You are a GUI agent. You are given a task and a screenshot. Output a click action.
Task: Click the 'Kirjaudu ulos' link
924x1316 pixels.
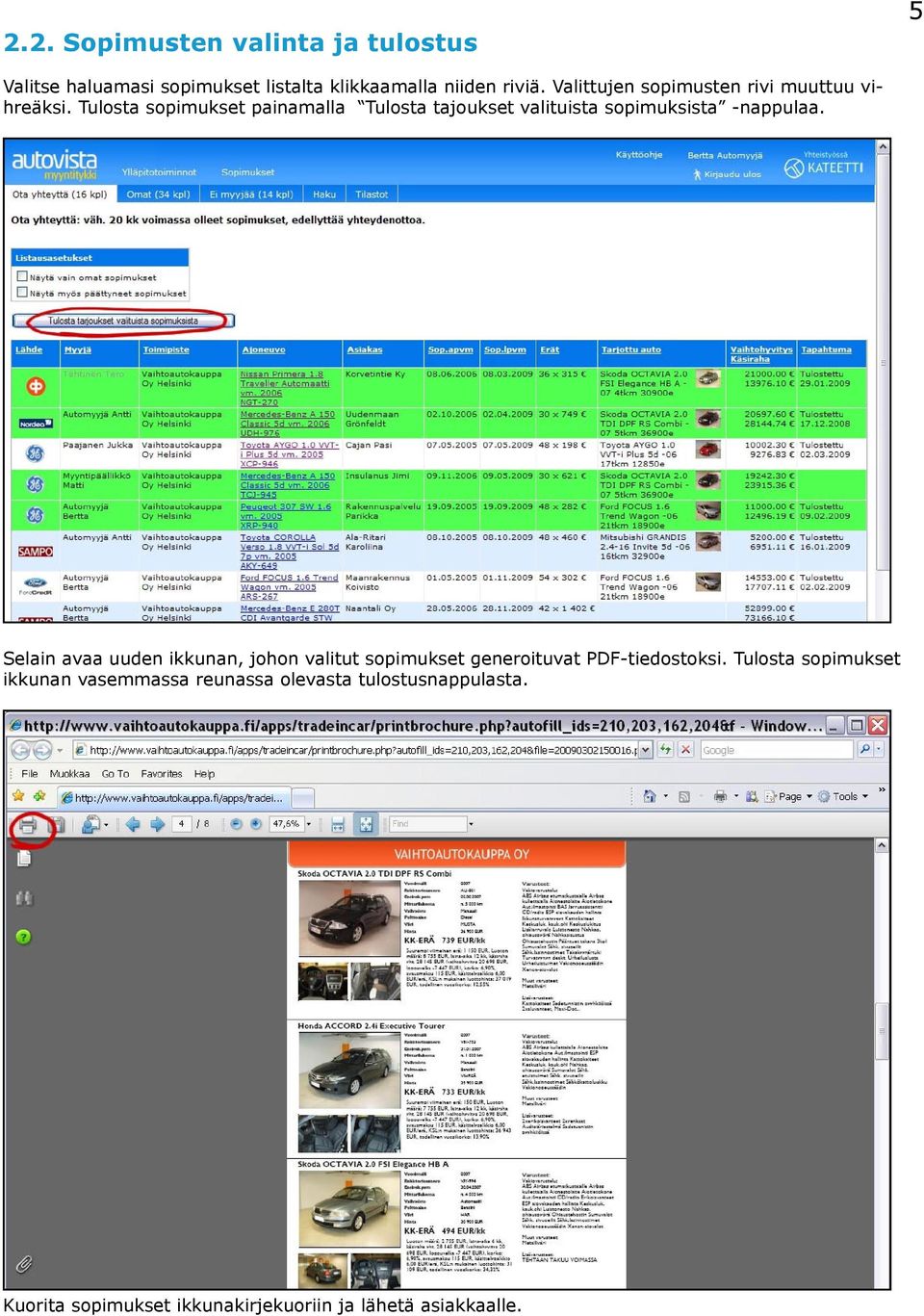click(732, 174)
